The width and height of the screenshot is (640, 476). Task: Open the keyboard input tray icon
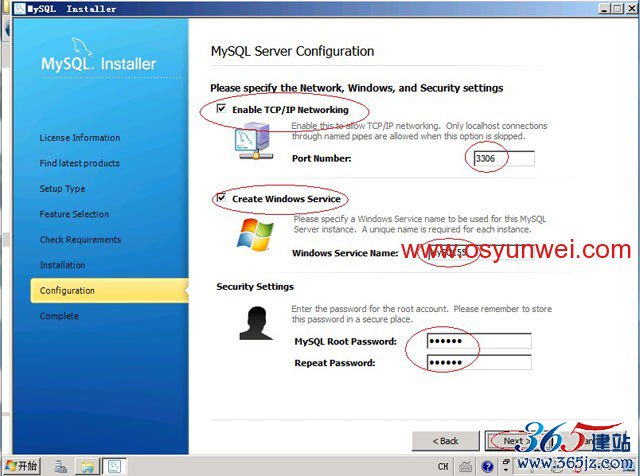[x=466, y=466]
